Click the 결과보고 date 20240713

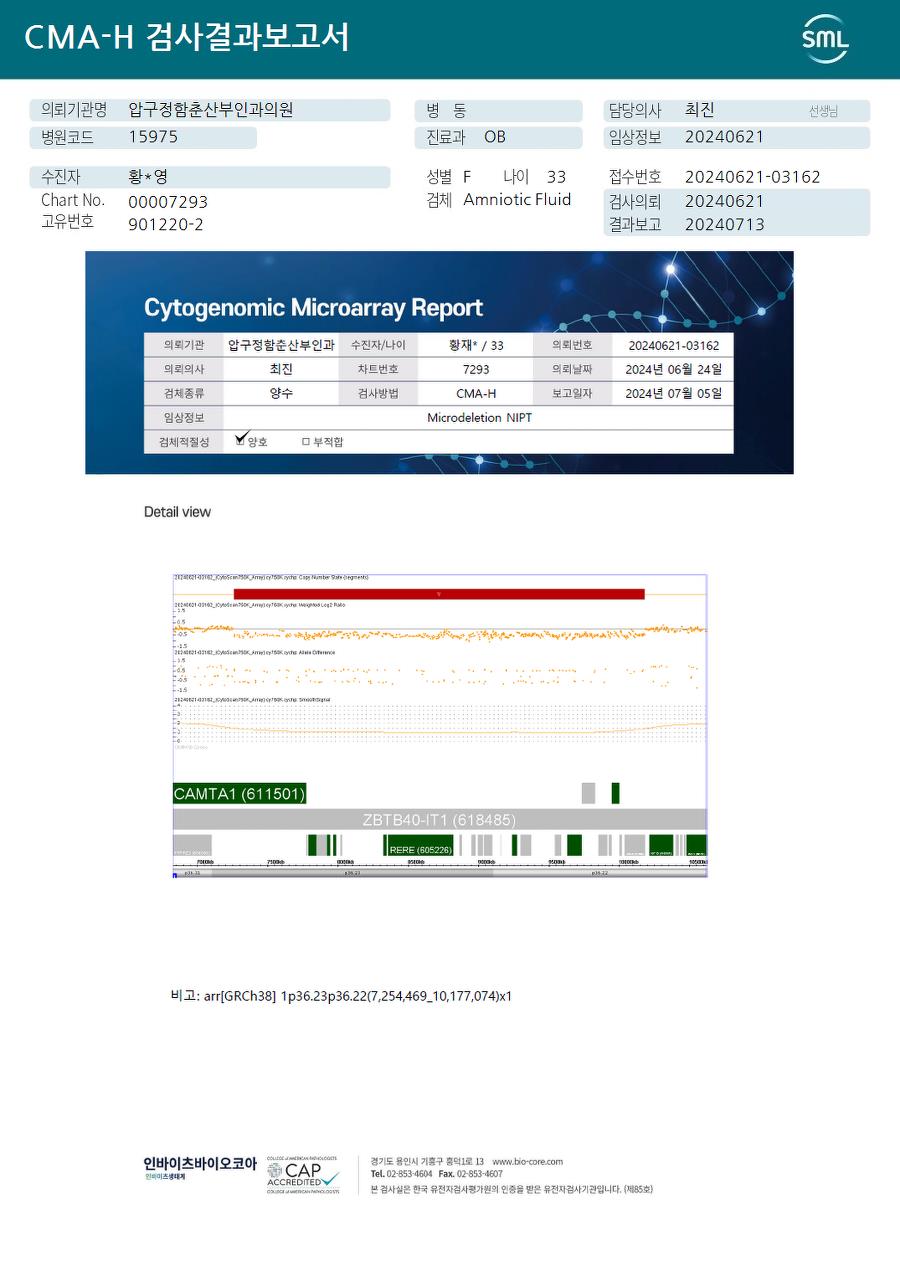pyautogui.click(x=725, y=224)
